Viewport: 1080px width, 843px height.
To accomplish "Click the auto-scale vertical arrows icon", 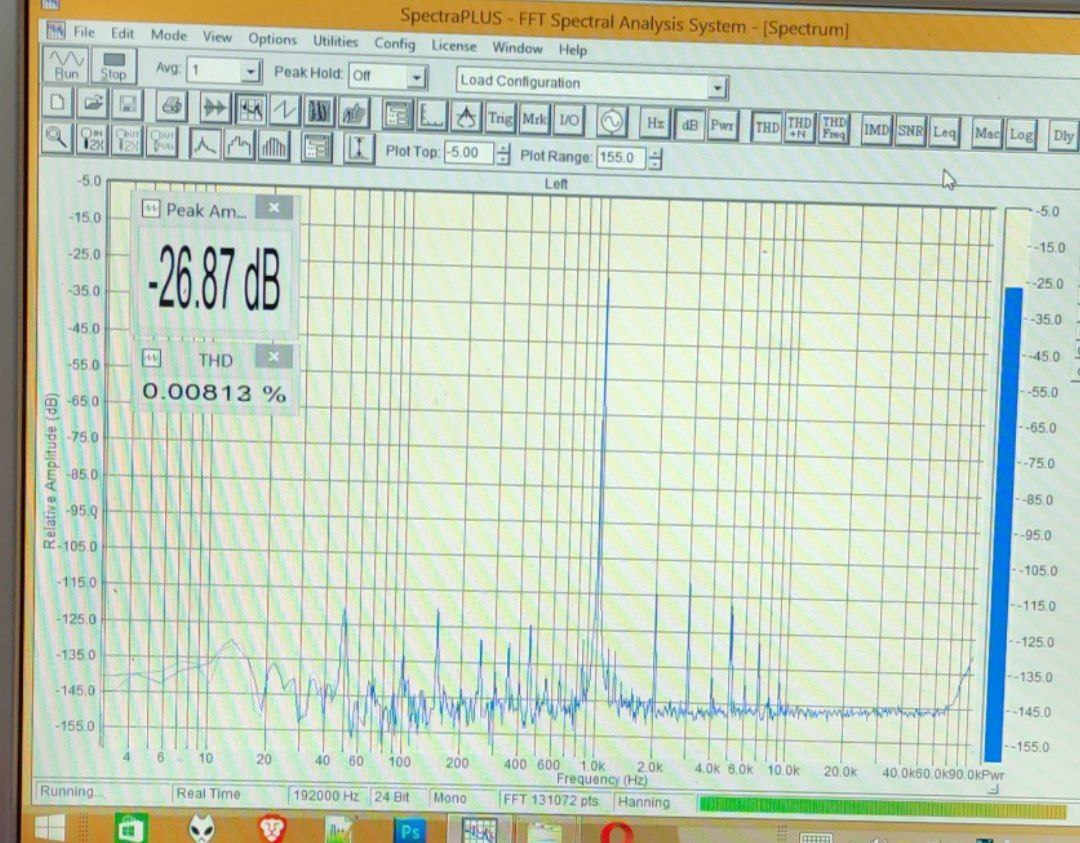I will tap(359, 149).
